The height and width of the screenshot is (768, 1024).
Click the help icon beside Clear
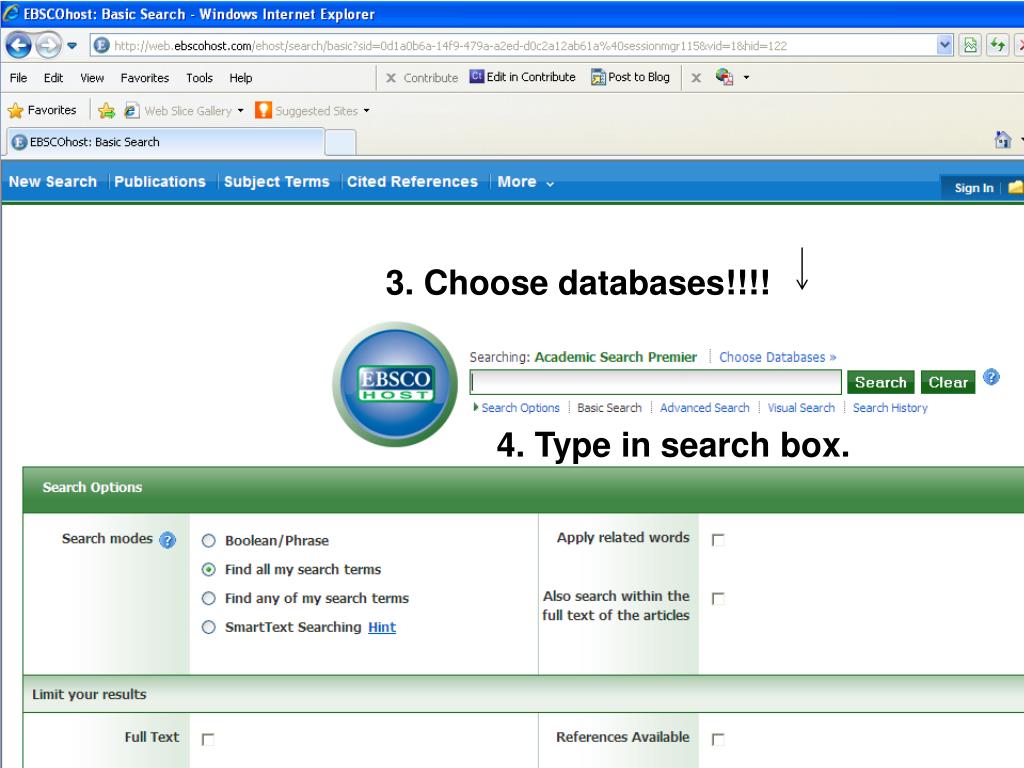click(991, 377)
